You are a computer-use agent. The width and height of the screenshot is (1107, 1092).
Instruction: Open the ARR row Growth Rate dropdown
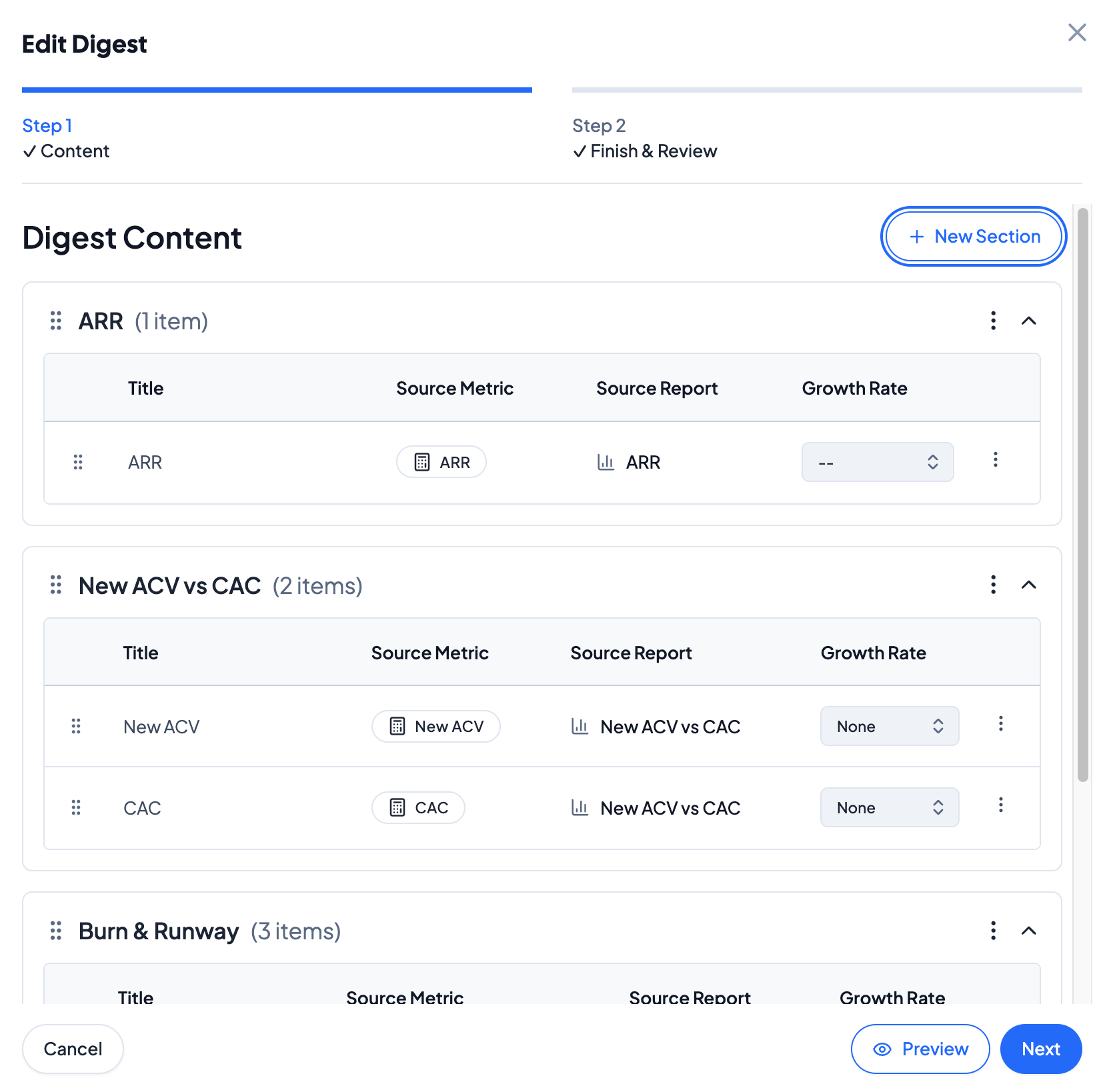pos(877,462)
